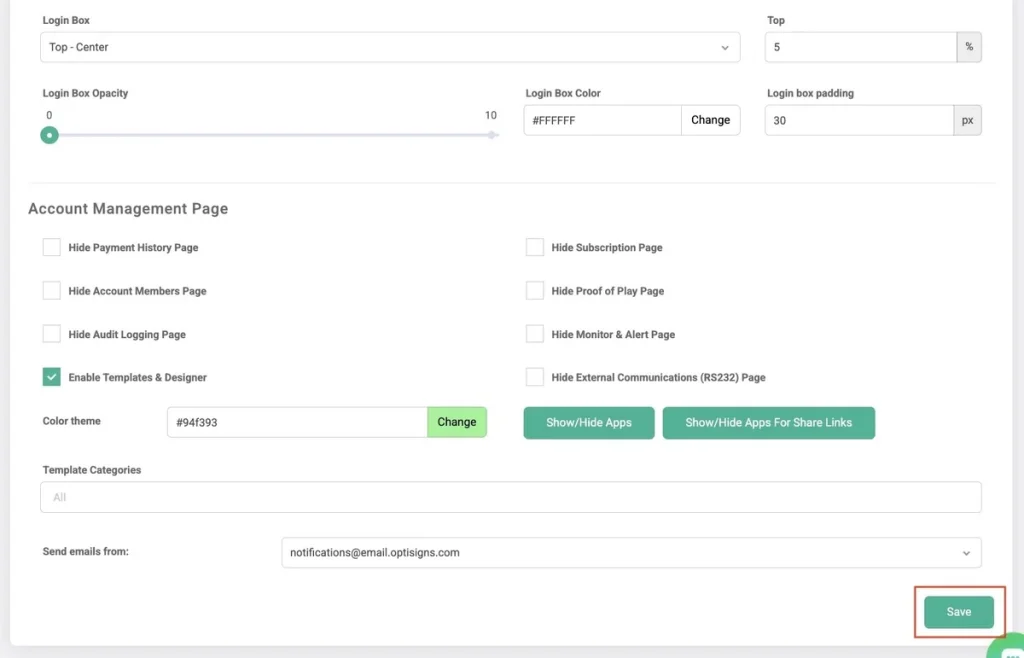Check Hide External Communications (RS232) Page
The image size is (1024, 658).
click(x=535, y=377)
